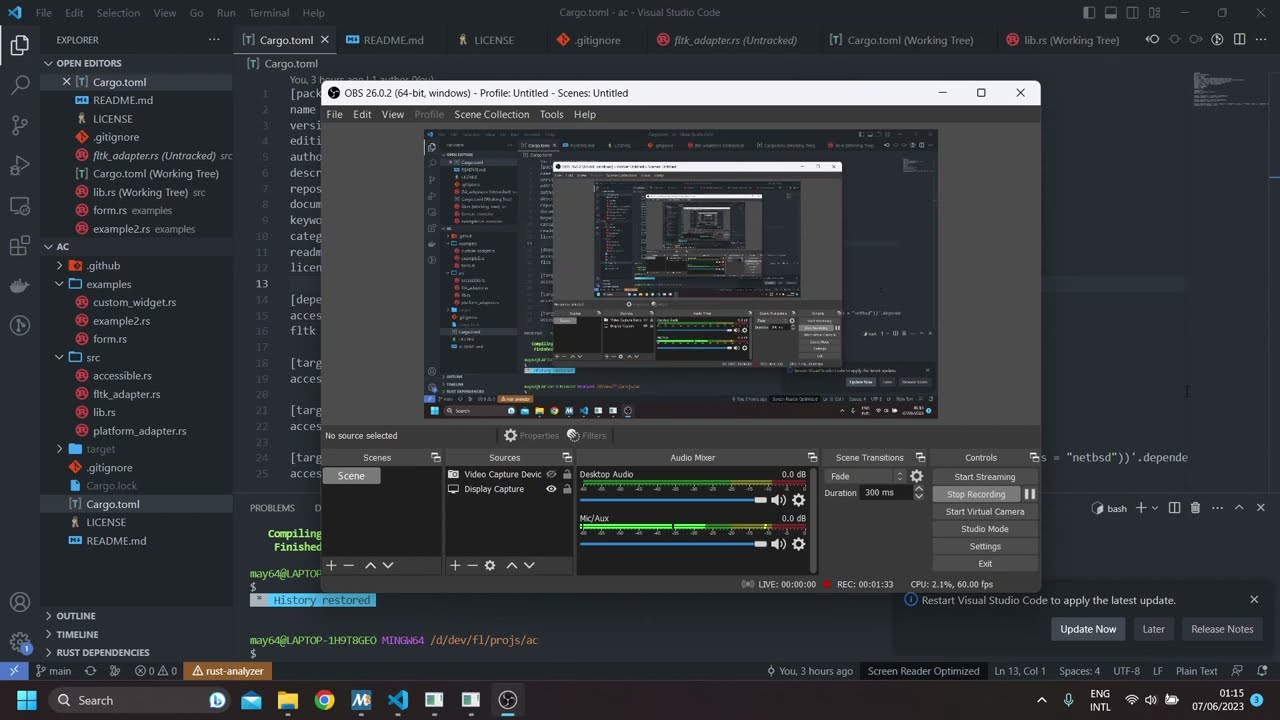Screen dimensions: 1280x720
Task: Click Start Streaming button
Action: tap(985, 477)
